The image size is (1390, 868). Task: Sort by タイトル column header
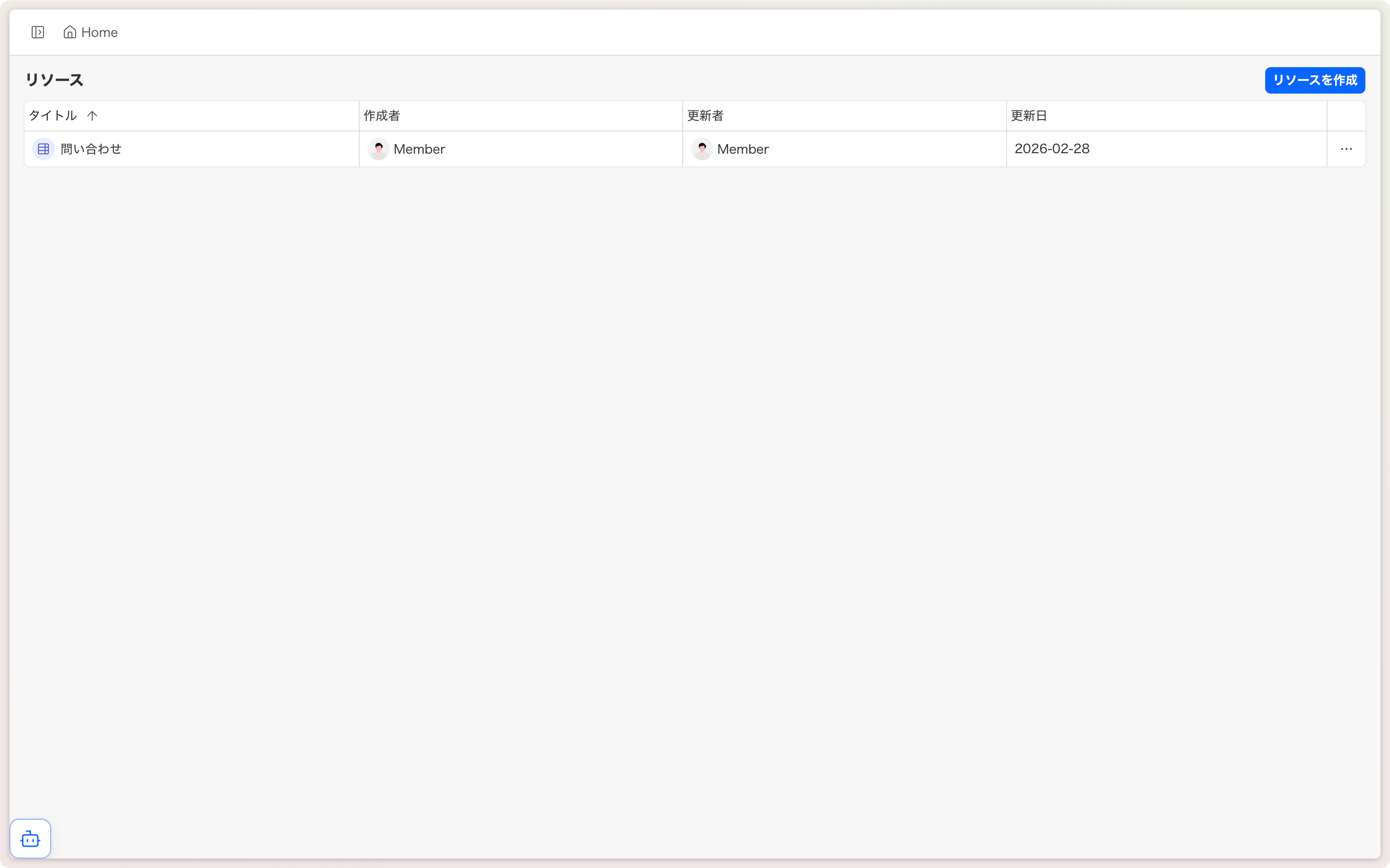(53, 116)
